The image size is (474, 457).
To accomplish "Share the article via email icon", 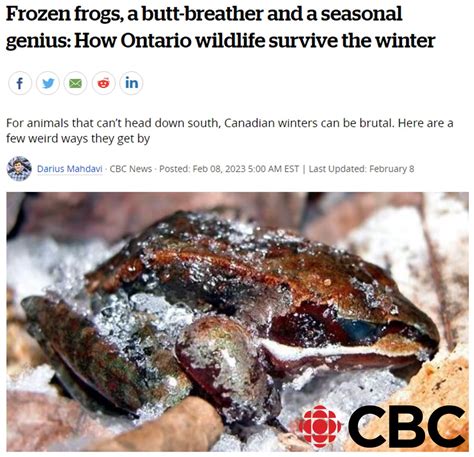I will coord(75,83).
